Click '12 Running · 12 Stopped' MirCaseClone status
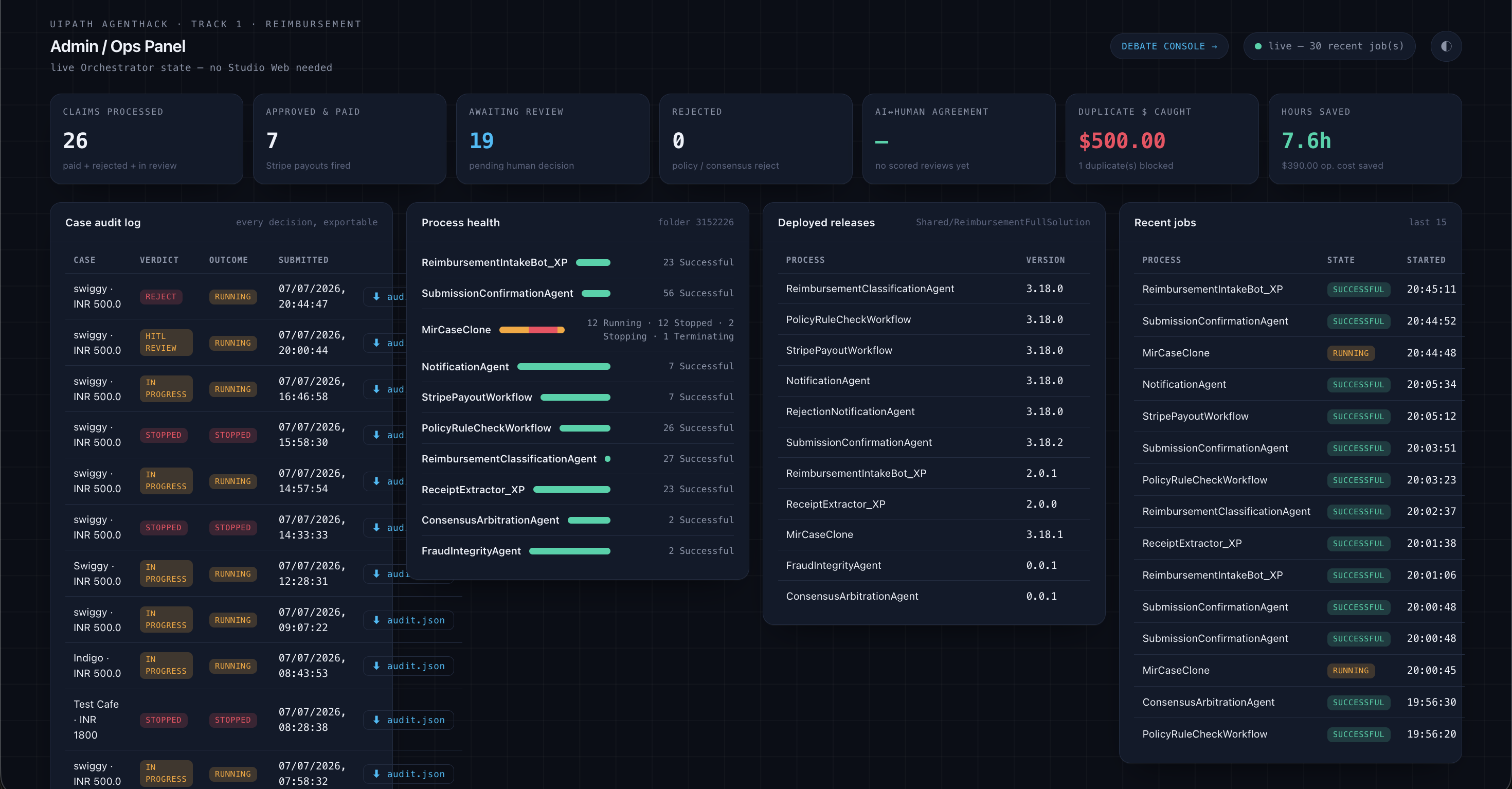 [x=660, y=329]
